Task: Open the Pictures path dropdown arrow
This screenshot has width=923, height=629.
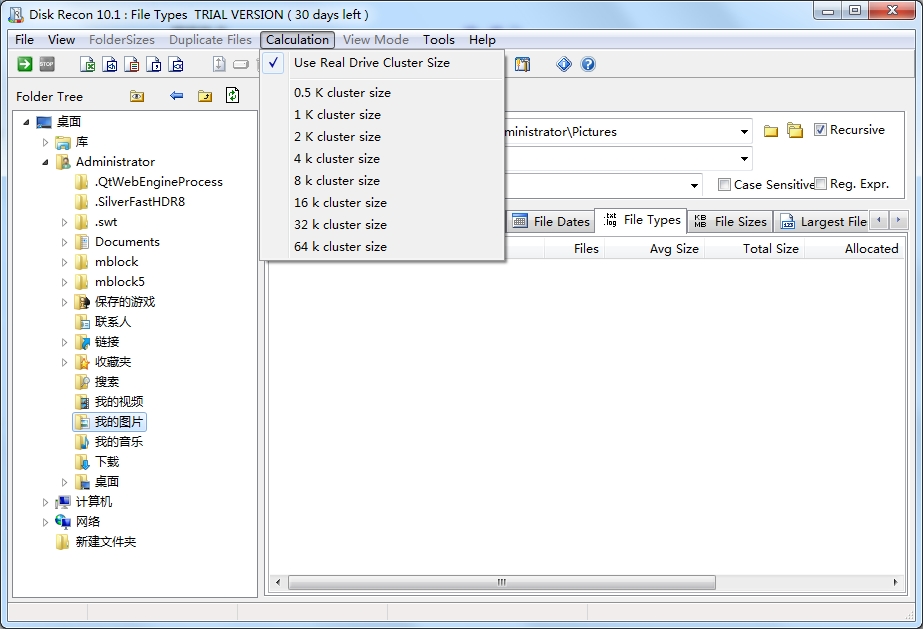Action: (x=744, y=132)
